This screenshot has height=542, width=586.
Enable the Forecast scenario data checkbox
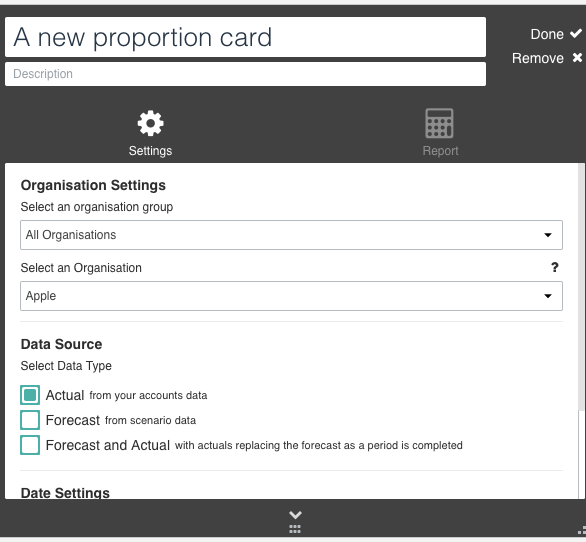tap(30, 420)
